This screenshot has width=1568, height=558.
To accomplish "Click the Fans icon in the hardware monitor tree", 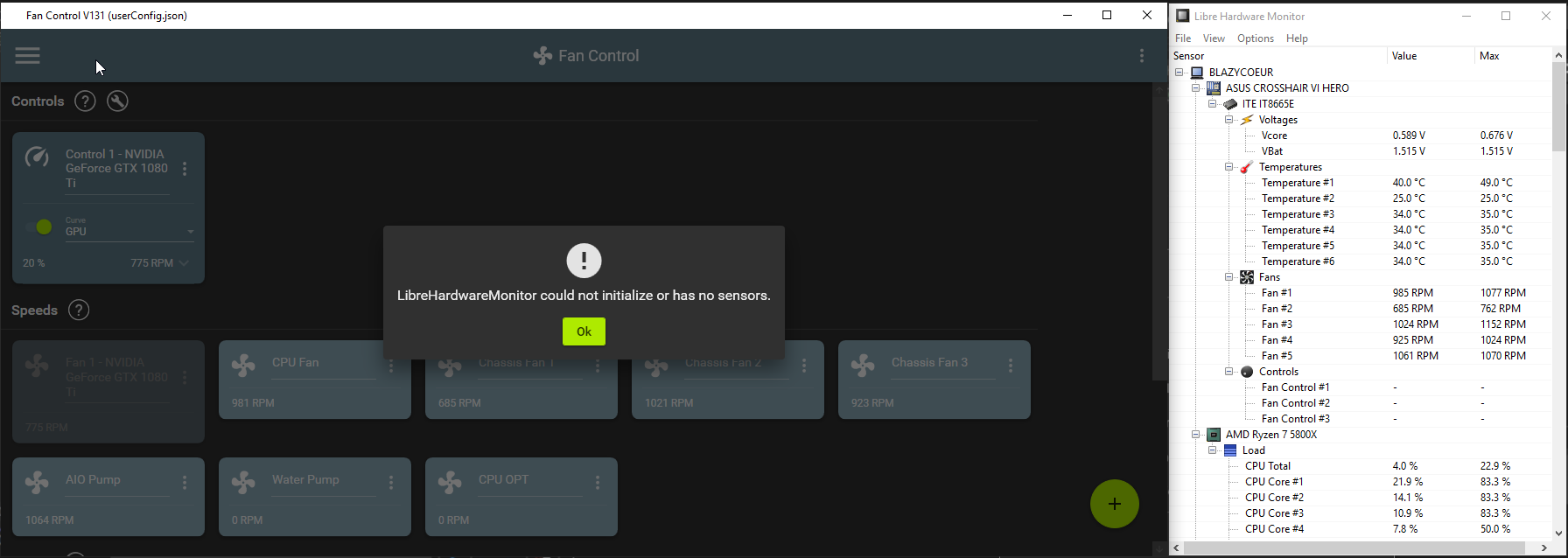I will pos(1247,277).
